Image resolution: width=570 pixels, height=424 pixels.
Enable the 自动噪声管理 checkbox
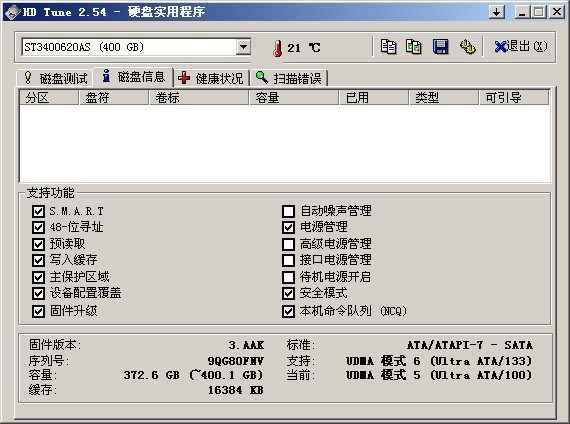[288, 211]
